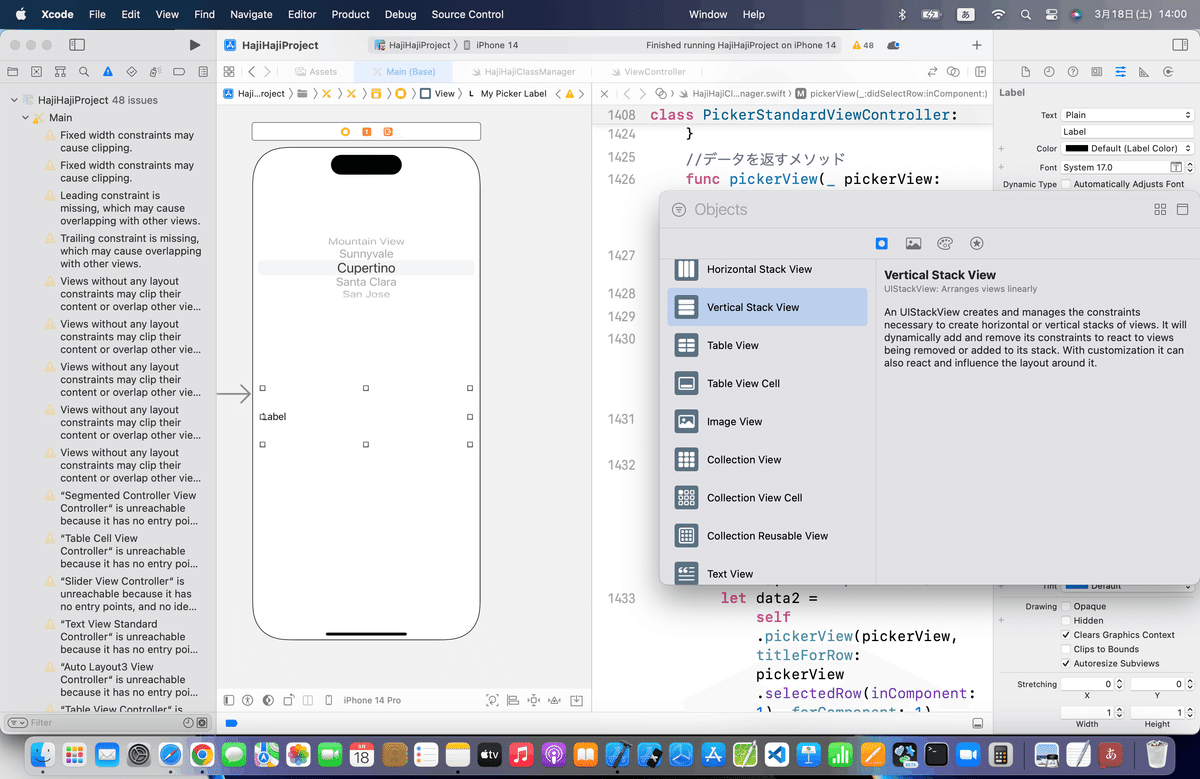1200x779 pixels.
Task: Collapse the Main issues group
Action: 25,118
